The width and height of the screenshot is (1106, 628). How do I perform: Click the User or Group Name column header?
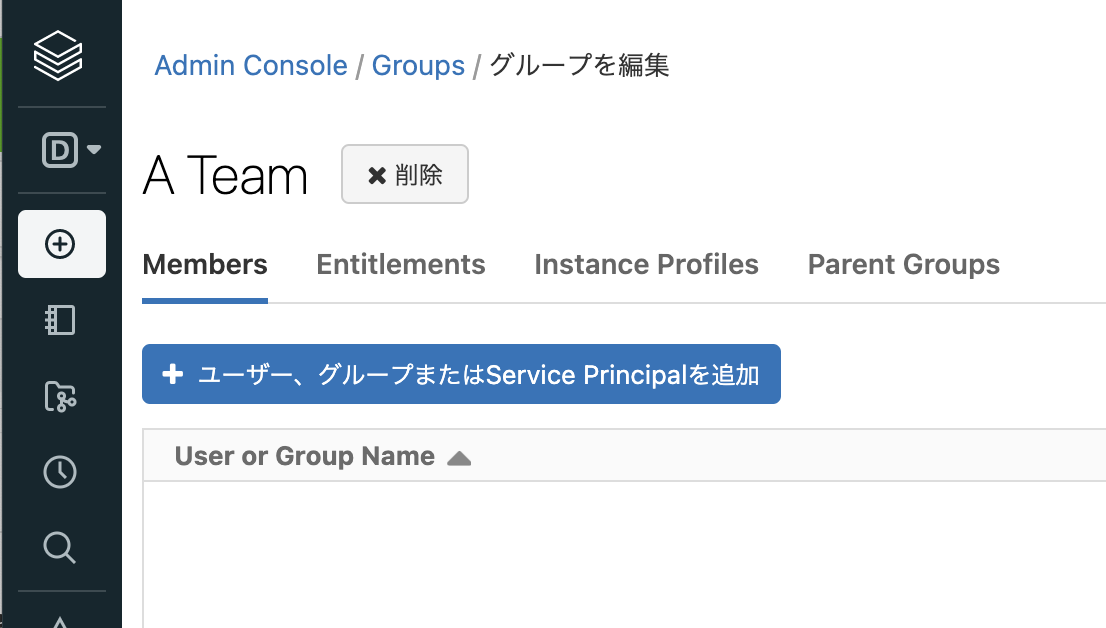click(304, 457)
